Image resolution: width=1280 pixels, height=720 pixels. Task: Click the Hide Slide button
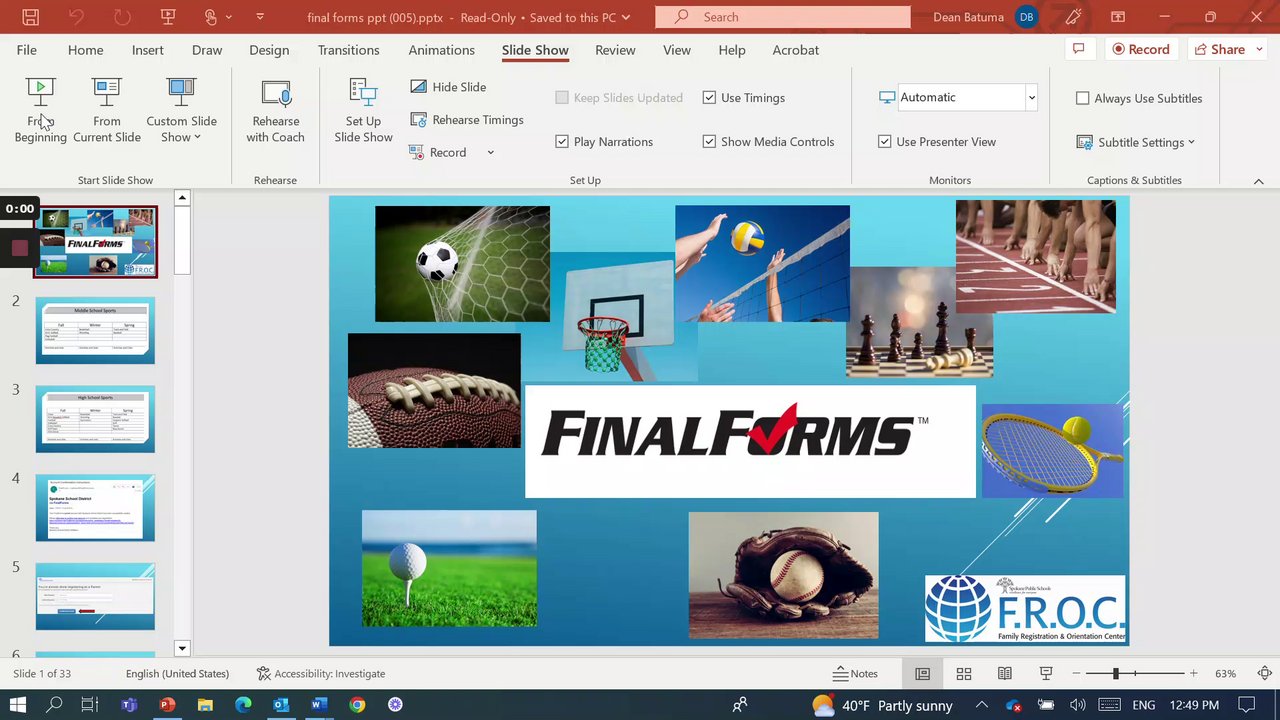(448, 87)
